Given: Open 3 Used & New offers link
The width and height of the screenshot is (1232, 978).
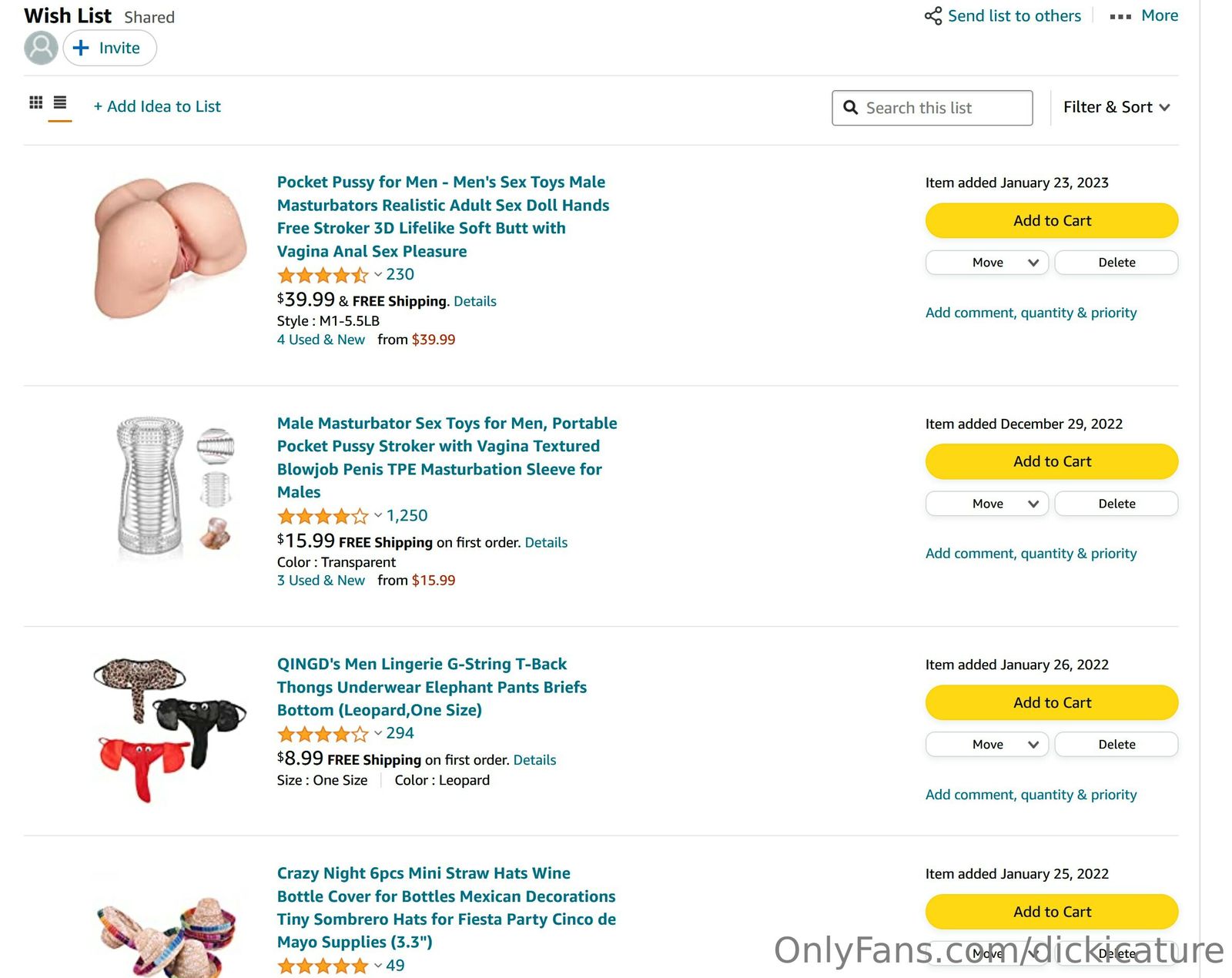Looking at the screenshot, I should click(x=320, y=581).
